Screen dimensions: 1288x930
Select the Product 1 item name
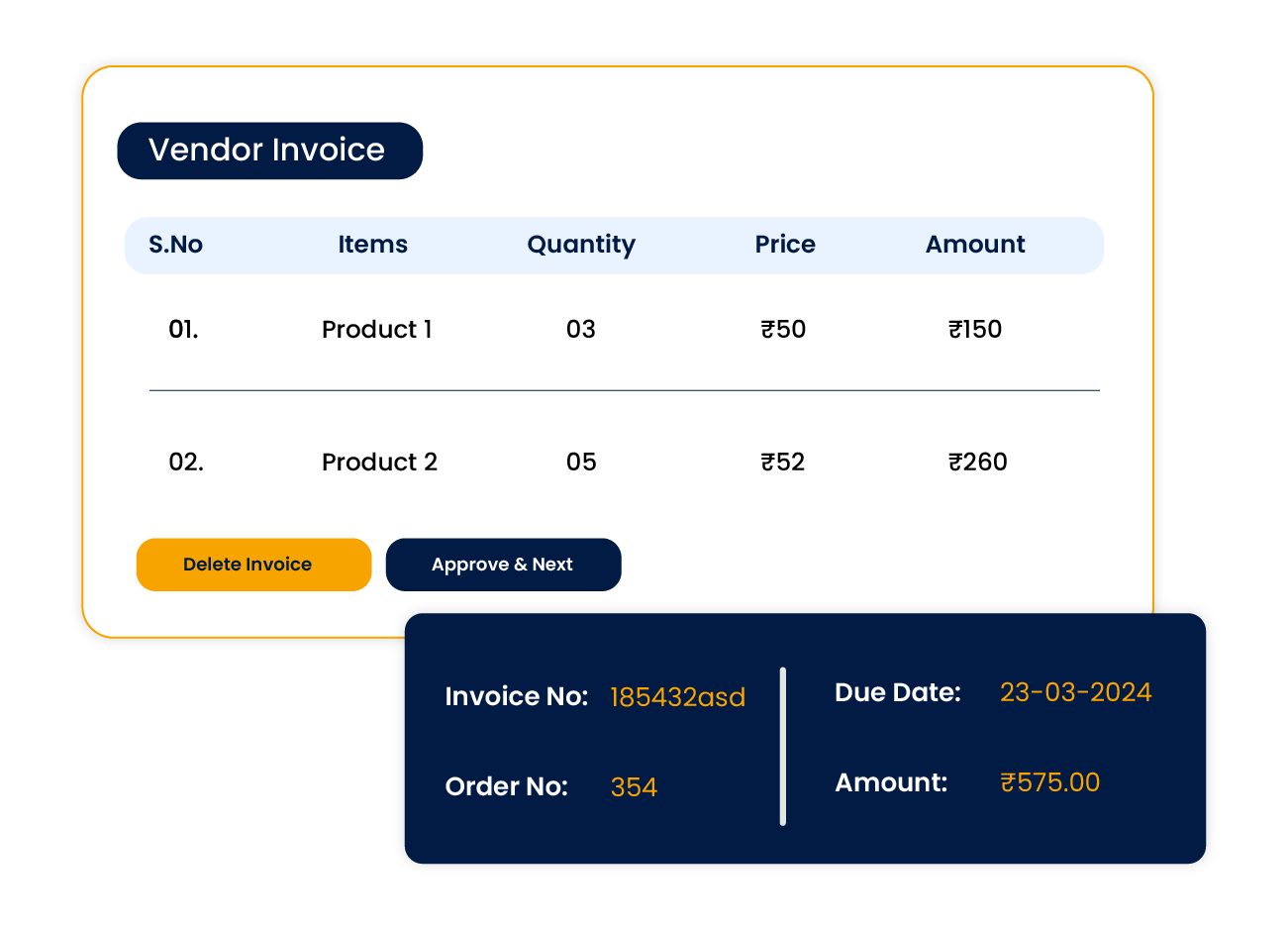[x=377, y=330]
